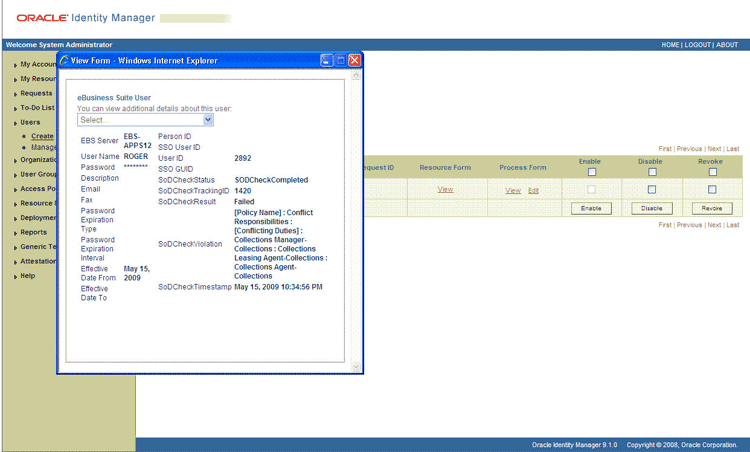This screenshot has height=452, width=750.
Task: Click Last in bottom pagination
Action: tap(733, 225)
